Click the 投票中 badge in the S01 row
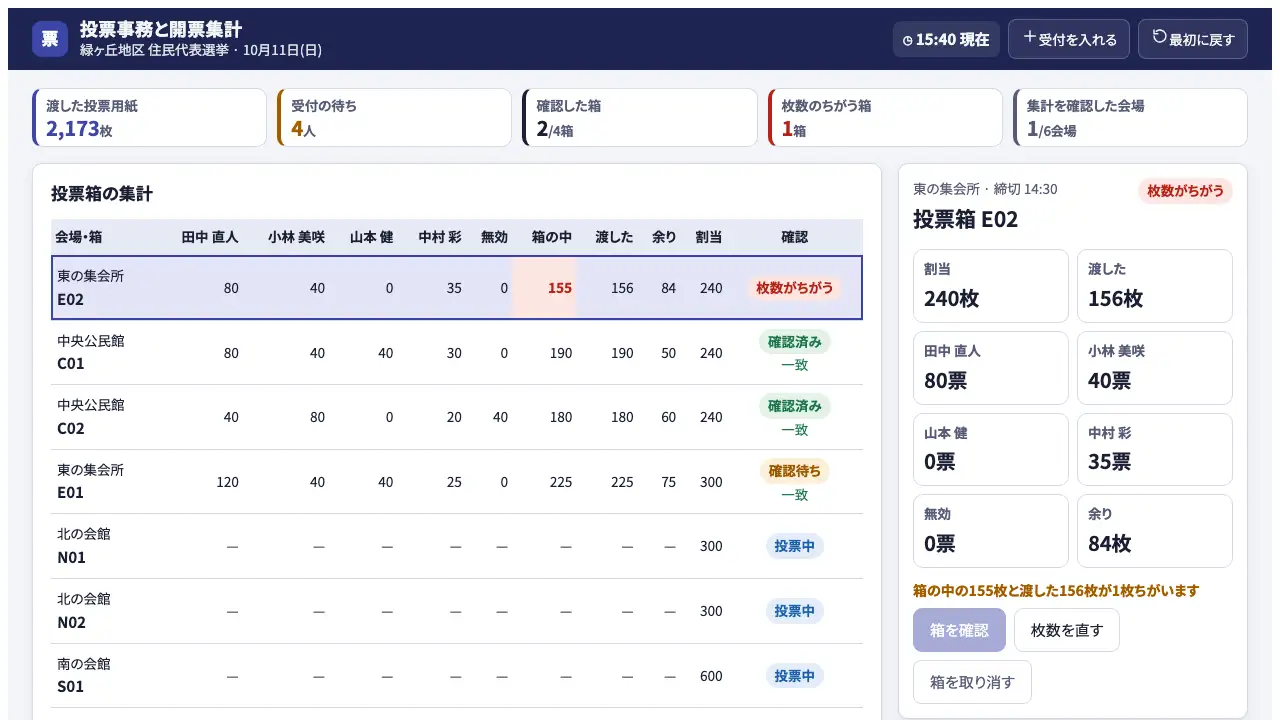This screenshot has height=720, width=1280. (x=794, y=676)
